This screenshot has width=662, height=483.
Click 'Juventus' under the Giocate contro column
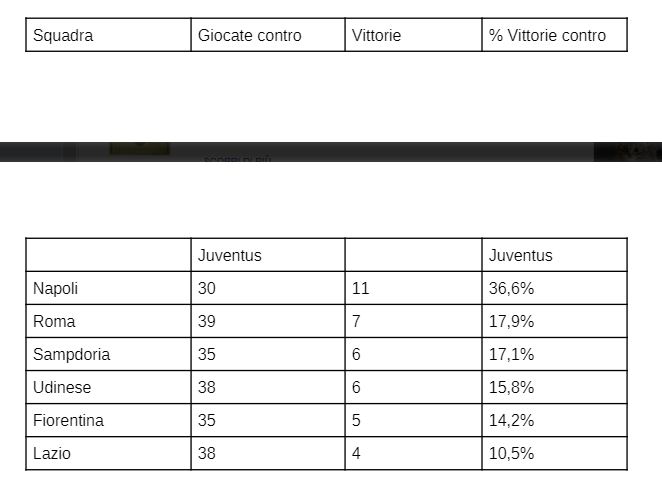click(x=230, y=255)
